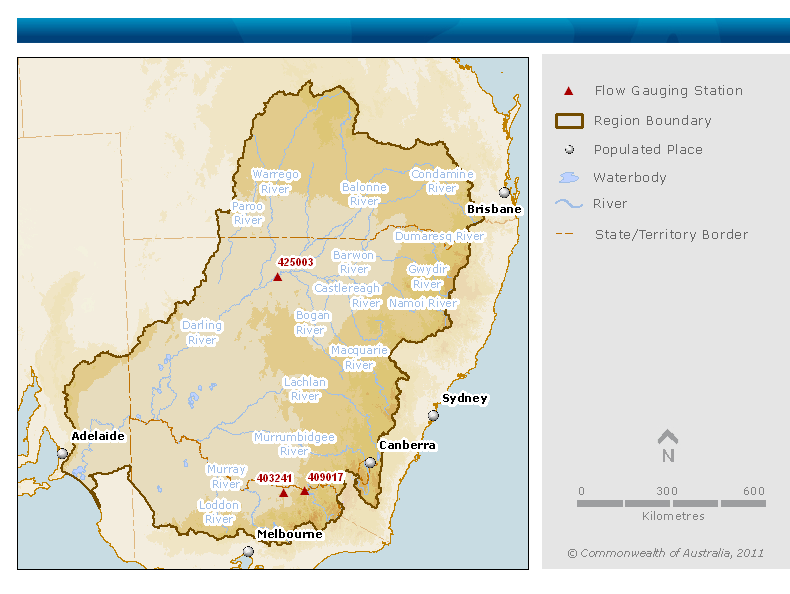Click the Region Boundary legend rectangle
790x594 pixels.
tap(569, 121)
